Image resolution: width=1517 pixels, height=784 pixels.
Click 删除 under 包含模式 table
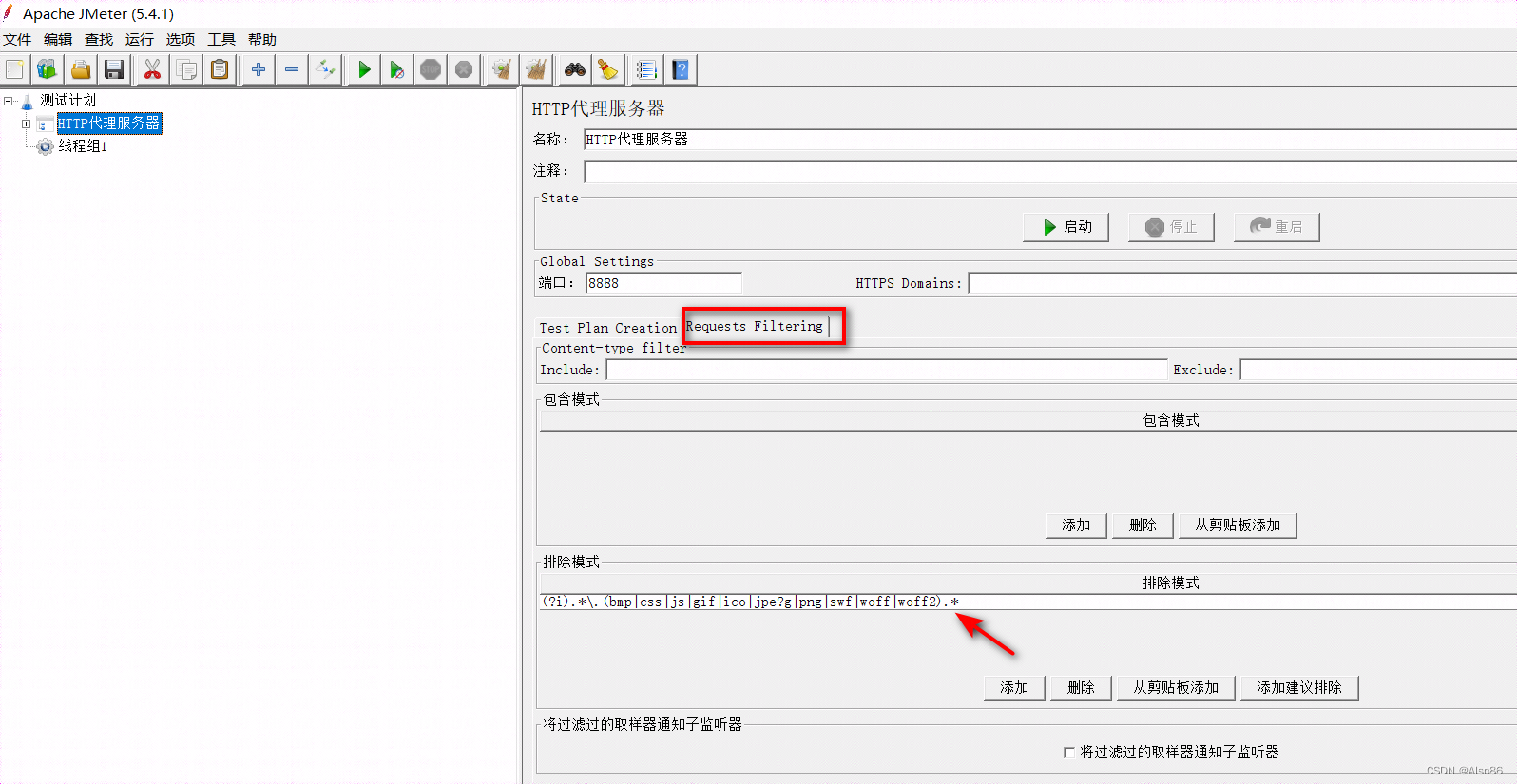point(1143,526)
